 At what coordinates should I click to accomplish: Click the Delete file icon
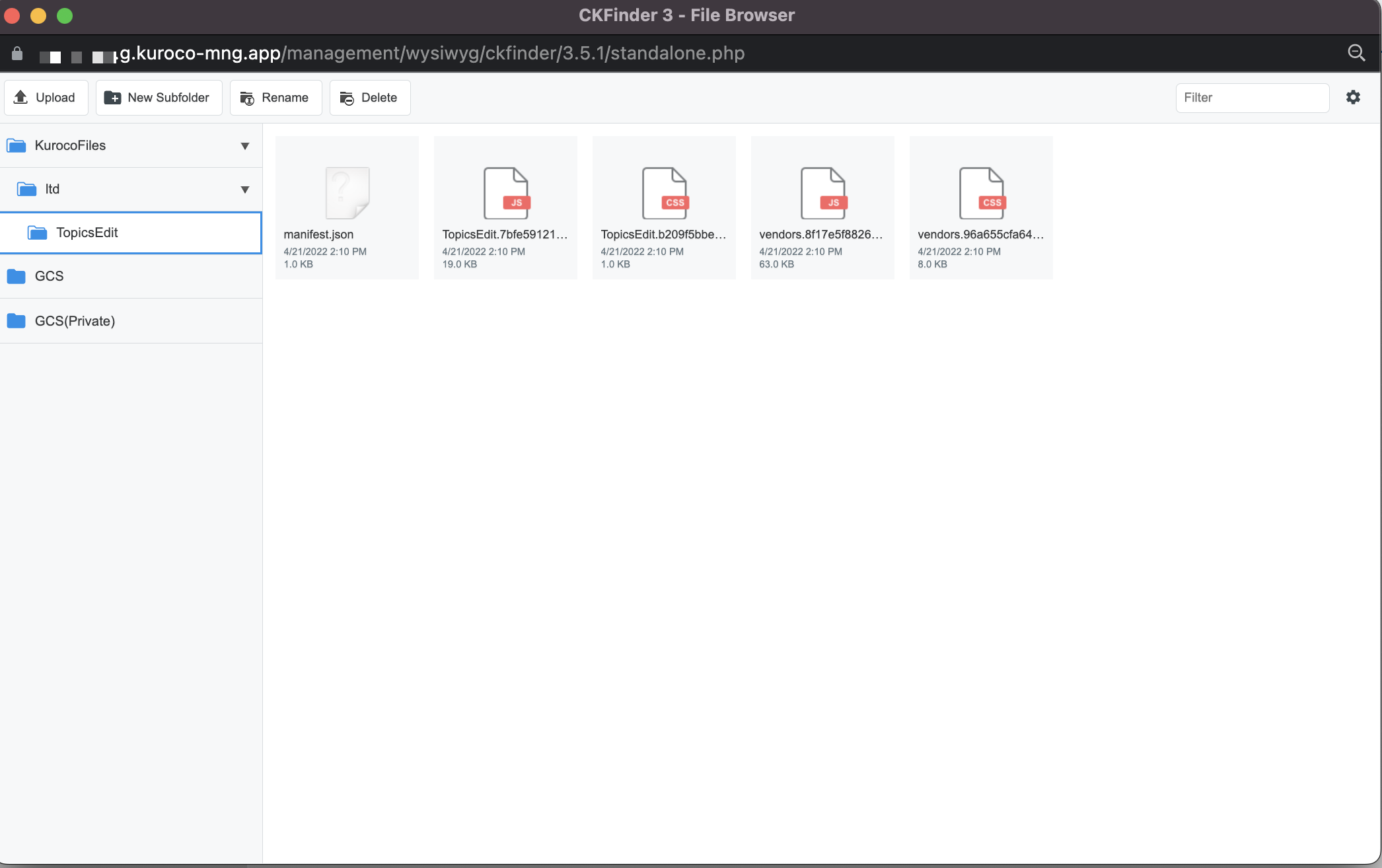tap(347, 97)
